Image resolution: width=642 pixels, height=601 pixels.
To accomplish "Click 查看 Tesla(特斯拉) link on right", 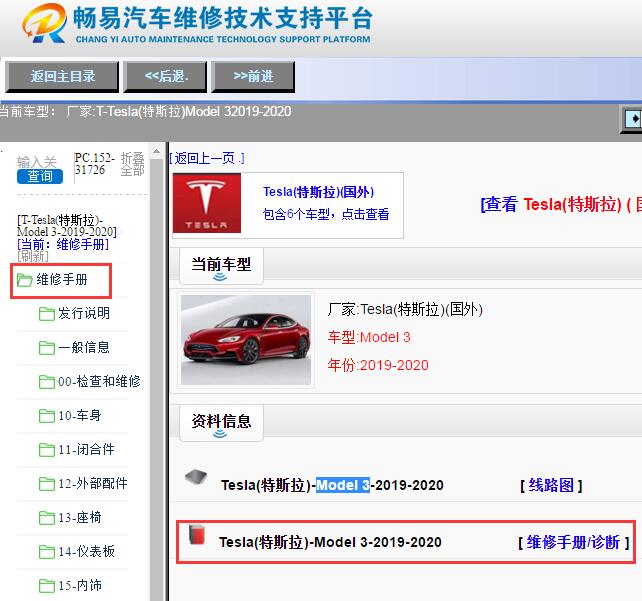I will tap(561, 204).
